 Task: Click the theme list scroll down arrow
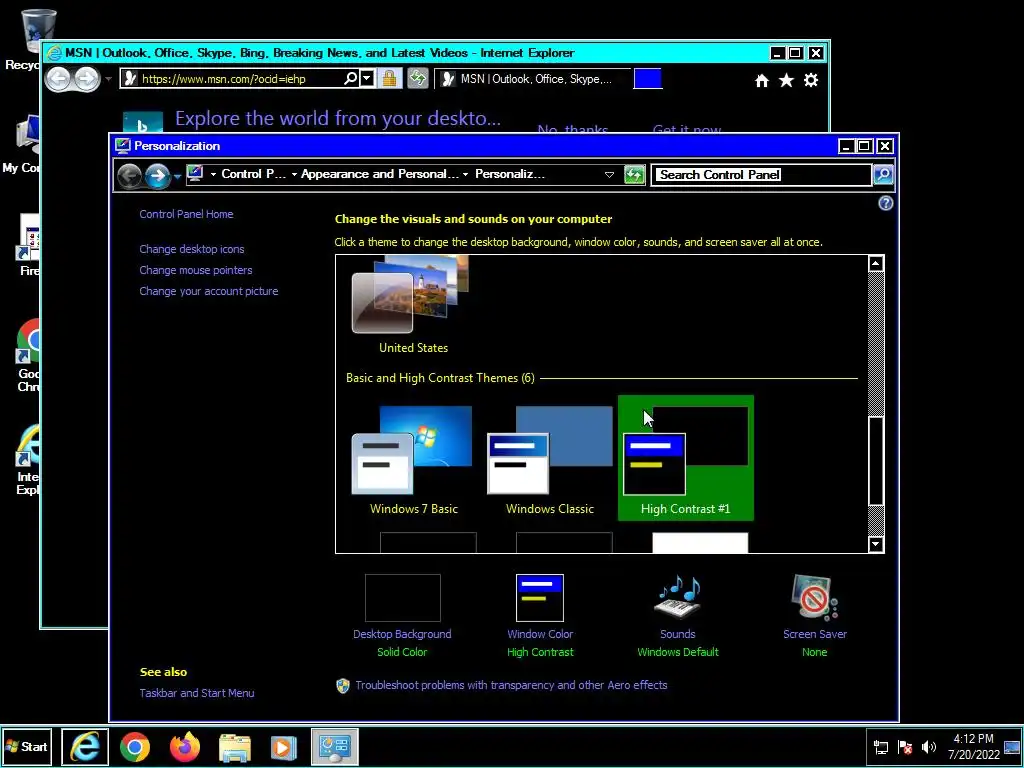point(876,544)
